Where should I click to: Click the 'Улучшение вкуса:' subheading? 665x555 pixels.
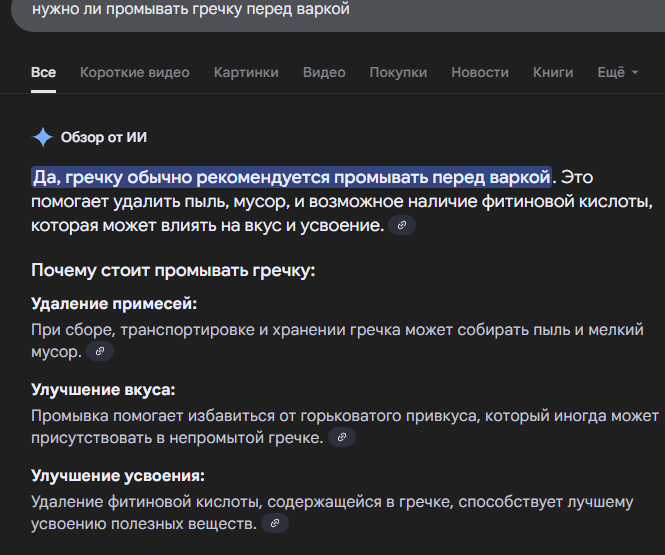tap(103, 390)
